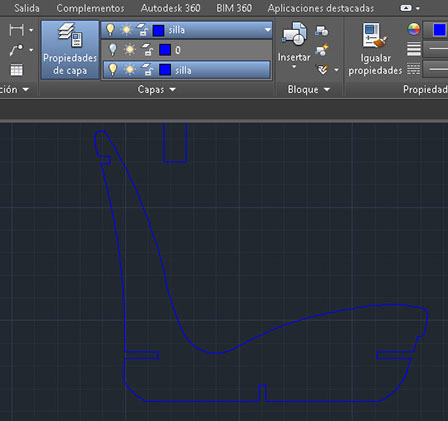Toggle viewport freeze icon for layer 0
The width and height of the screenshot is (448, 421).
146,46
